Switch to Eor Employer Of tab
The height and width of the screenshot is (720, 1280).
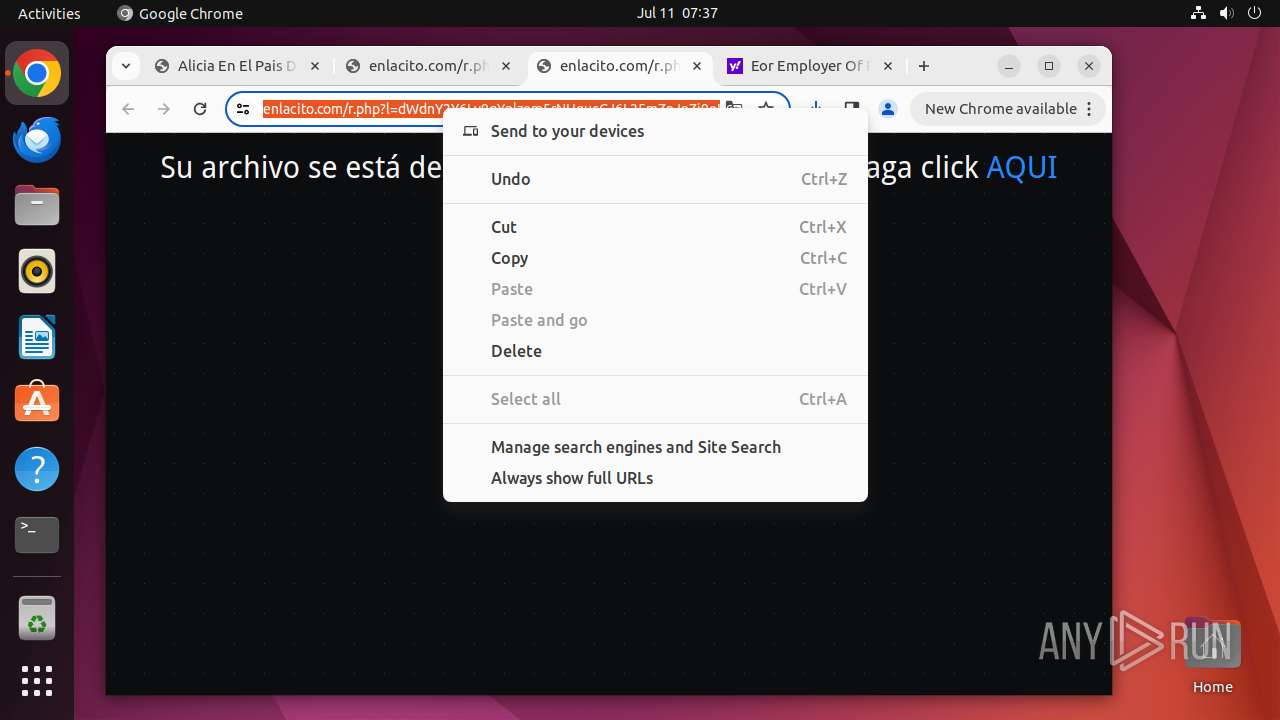808,66
